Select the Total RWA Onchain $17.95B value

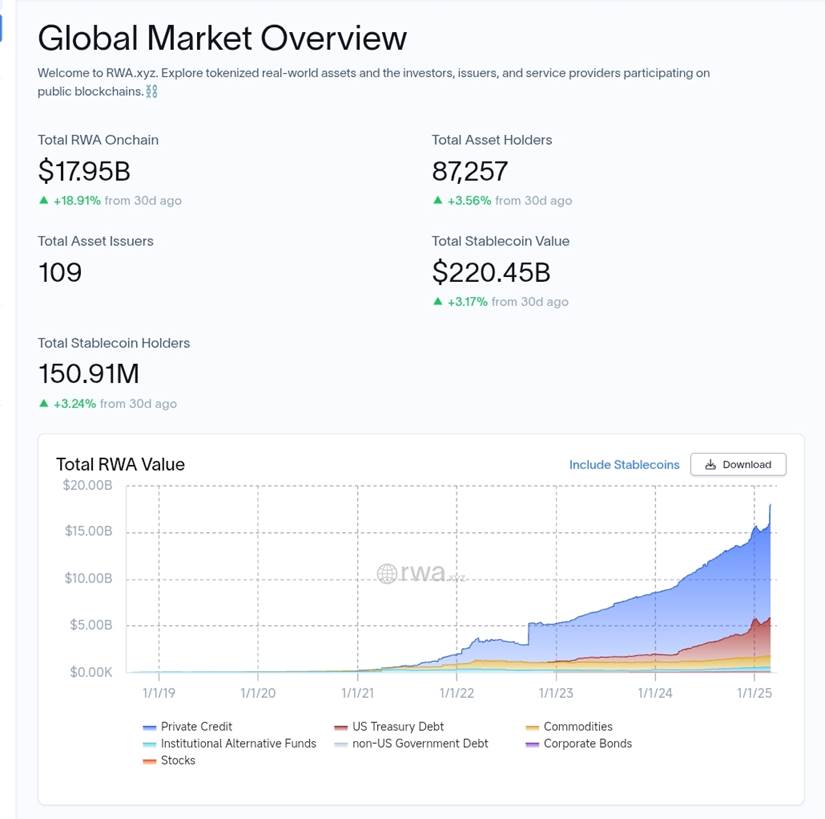click(84, 171)
